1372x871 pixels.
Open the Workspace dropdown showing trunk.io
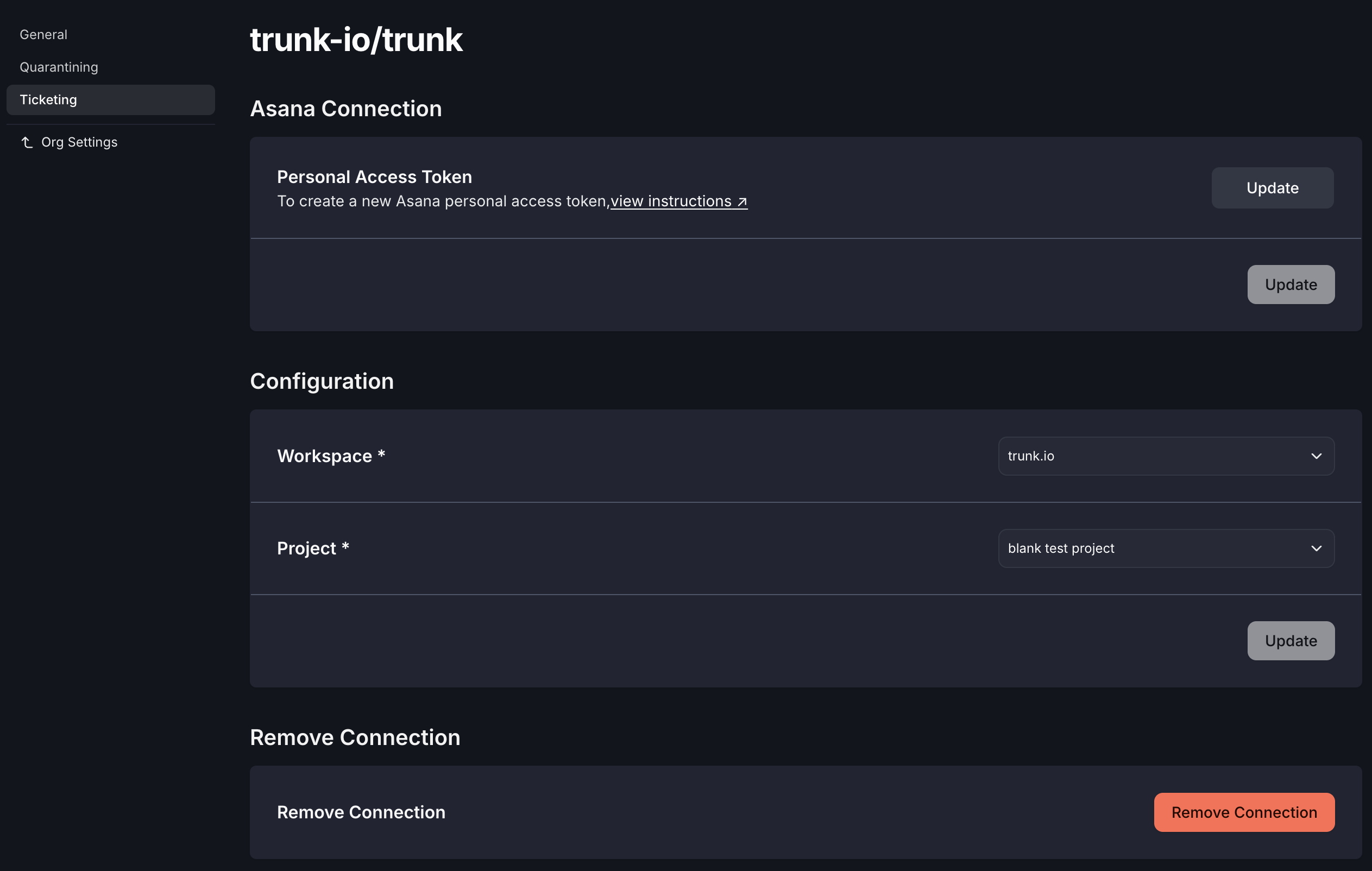point(1166,456)
